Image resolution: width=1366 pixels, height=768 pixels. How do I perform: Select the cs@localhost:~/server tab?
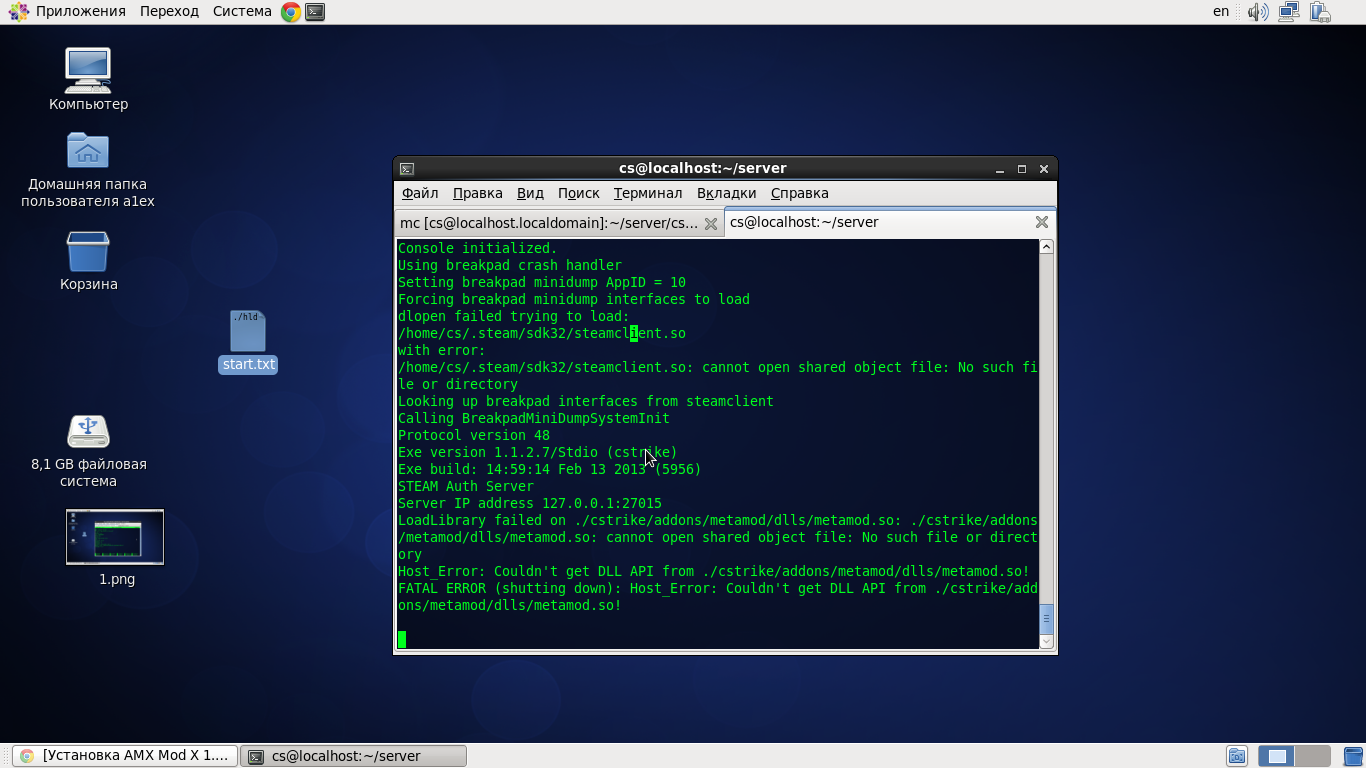(x=890, y=222)
